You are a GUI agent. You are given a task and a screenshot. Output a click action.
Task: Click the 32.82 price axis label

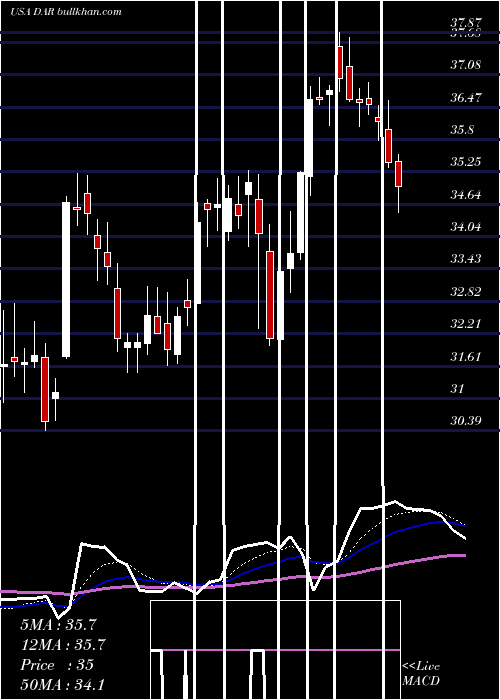point(466,292)
